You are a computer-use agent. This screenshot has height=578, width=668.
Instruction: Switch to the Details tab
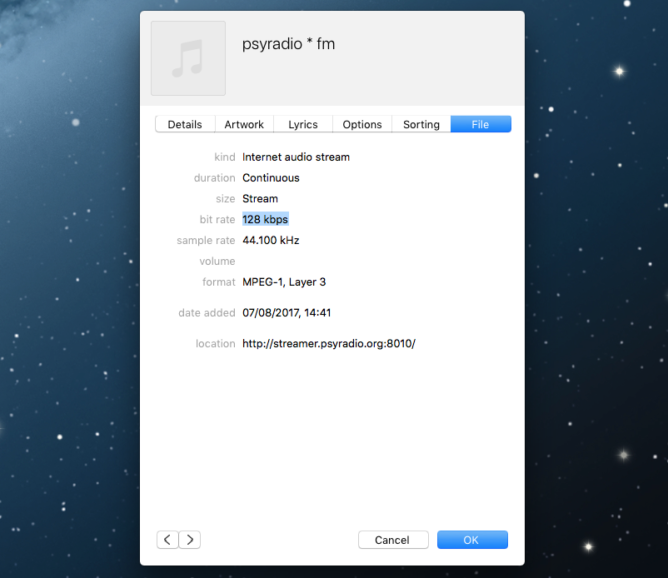[184, 125]
